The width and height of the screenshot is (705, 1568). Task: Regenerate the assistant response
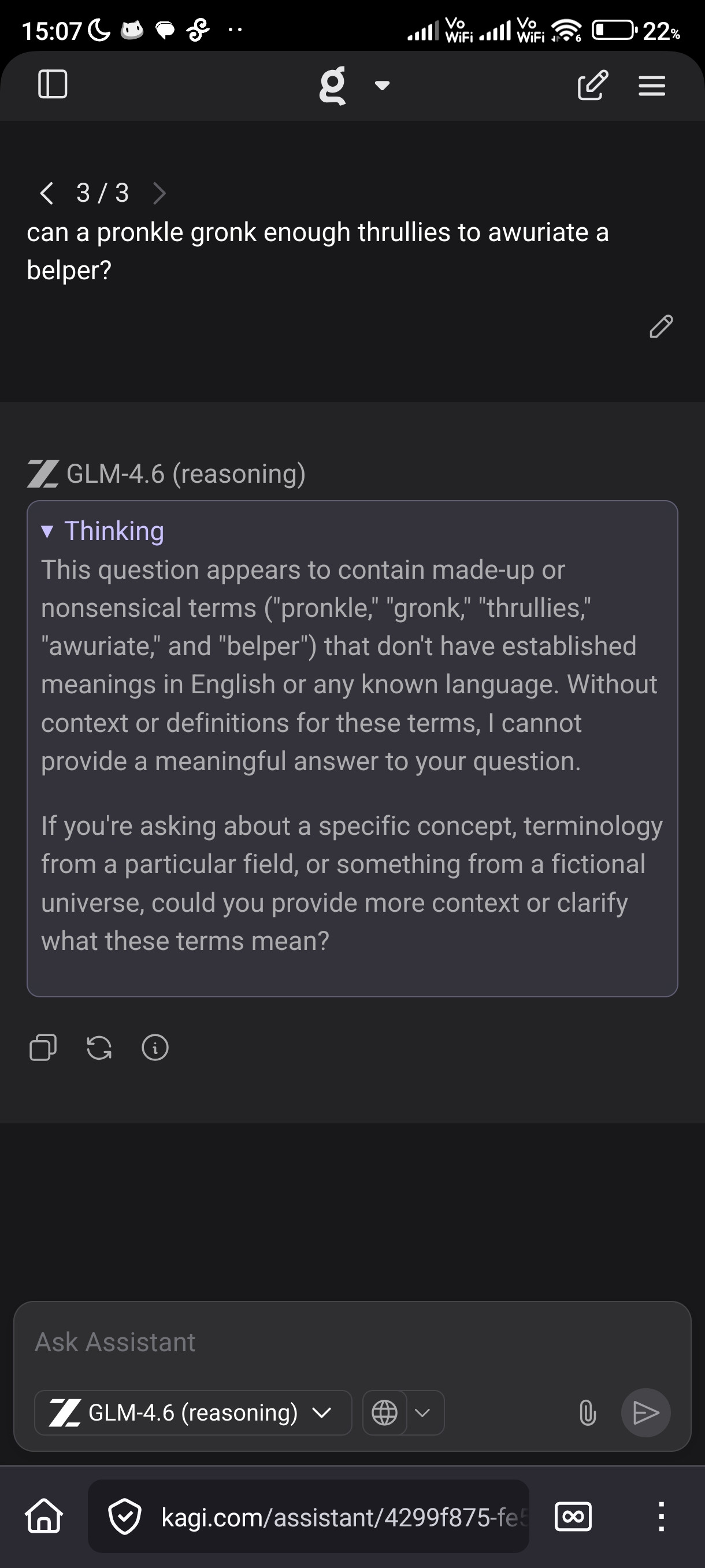[99, 1048]
